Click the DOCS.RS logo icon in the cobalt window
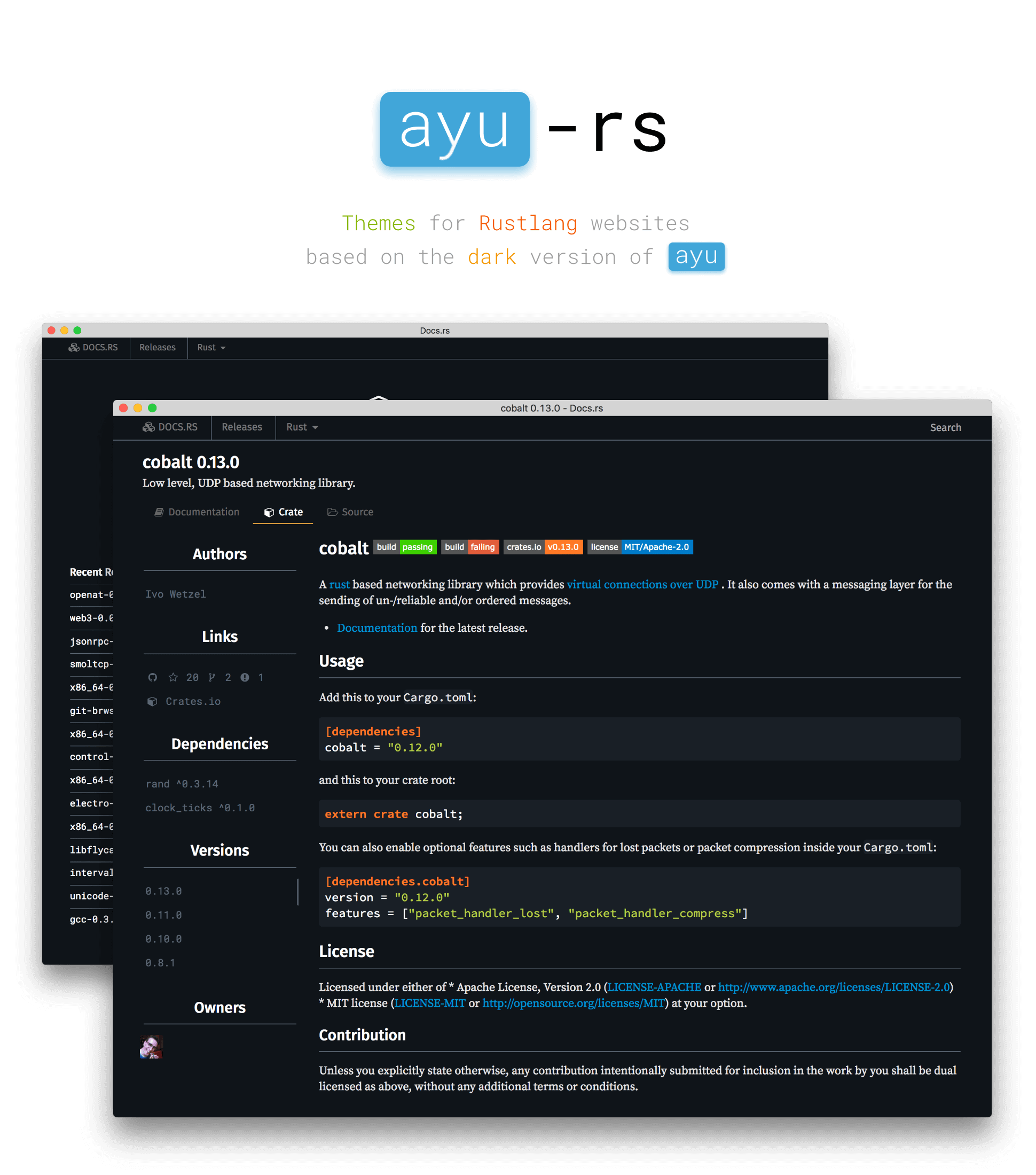The width and height of the screenshot is (1036, 1175). tap(148, 427)
